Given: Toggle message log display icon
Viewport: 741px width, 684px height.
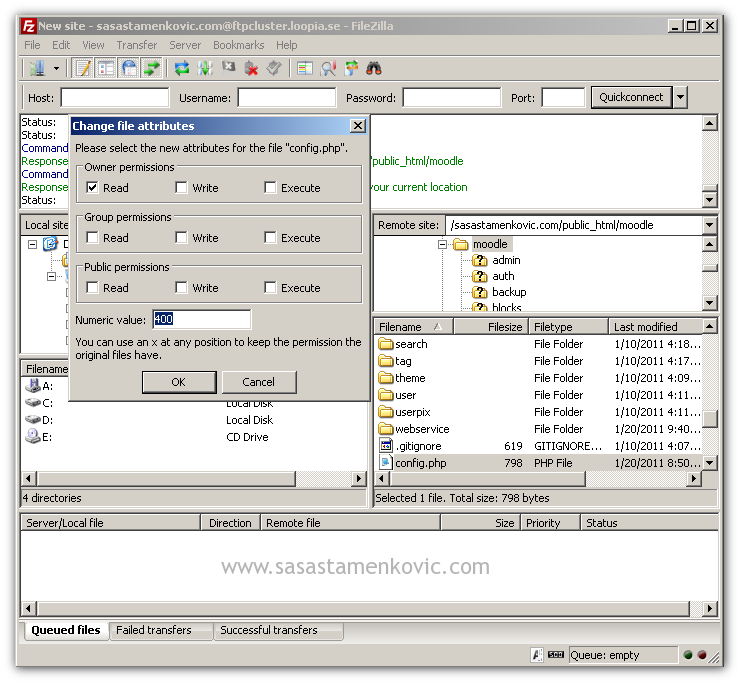Looking at the screenshot, I should (x=83, y=69).
